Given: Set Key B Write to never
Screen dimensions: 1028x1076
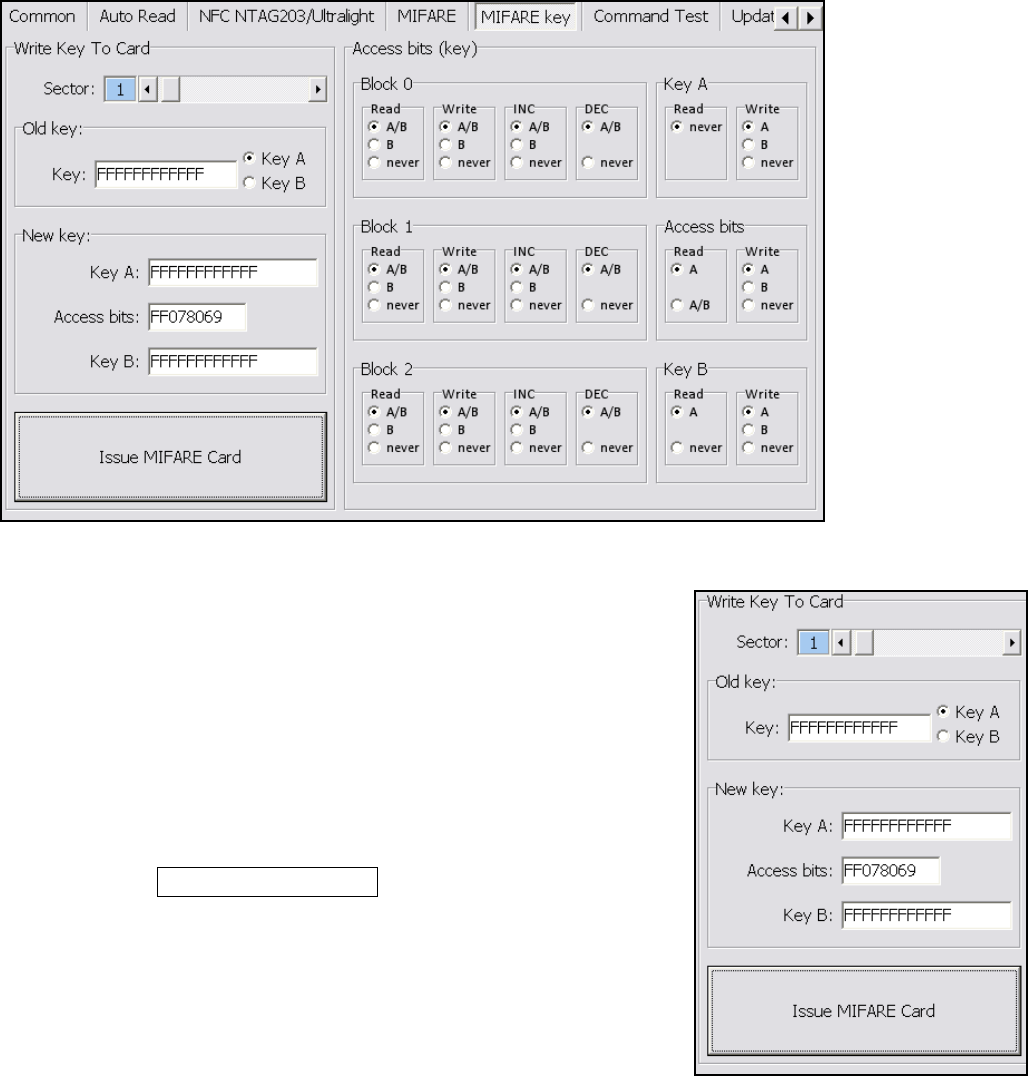Looking at the screenshot, I should 769,448.
